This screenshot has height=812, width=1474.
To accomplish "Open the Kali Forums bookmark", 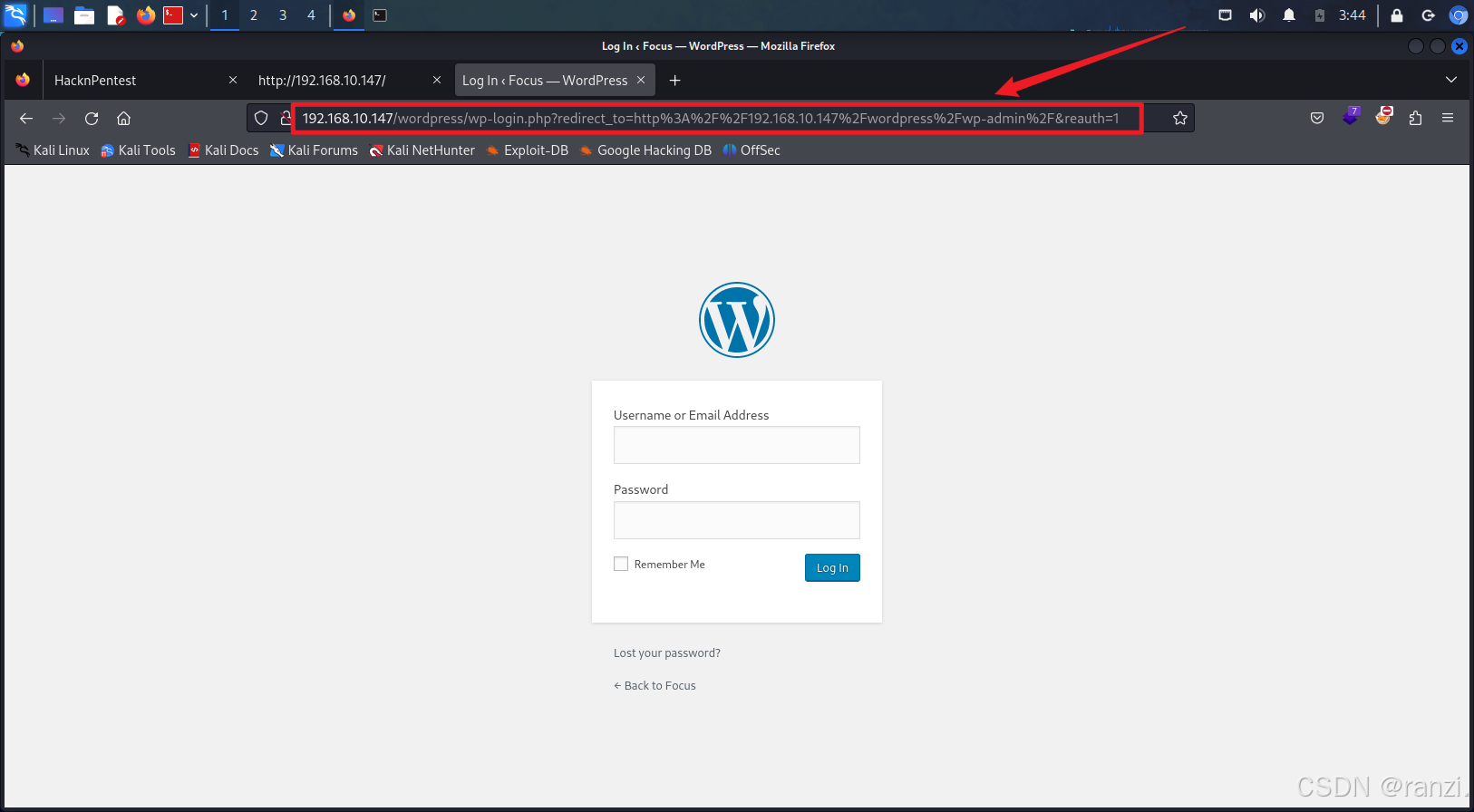I will point(314,150).
